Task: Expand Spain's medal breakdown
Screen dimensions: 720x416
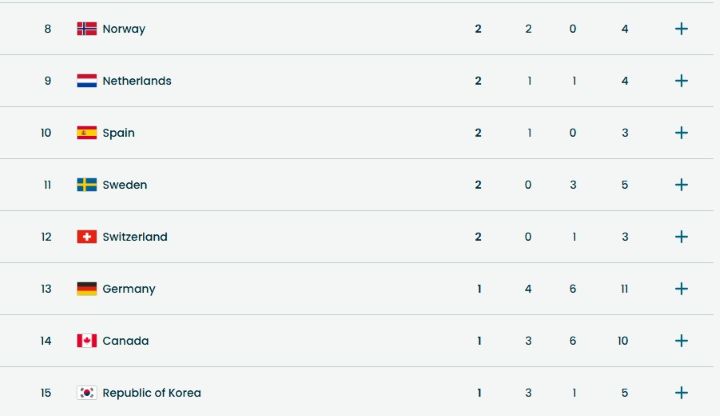Action: pos(681,133)
